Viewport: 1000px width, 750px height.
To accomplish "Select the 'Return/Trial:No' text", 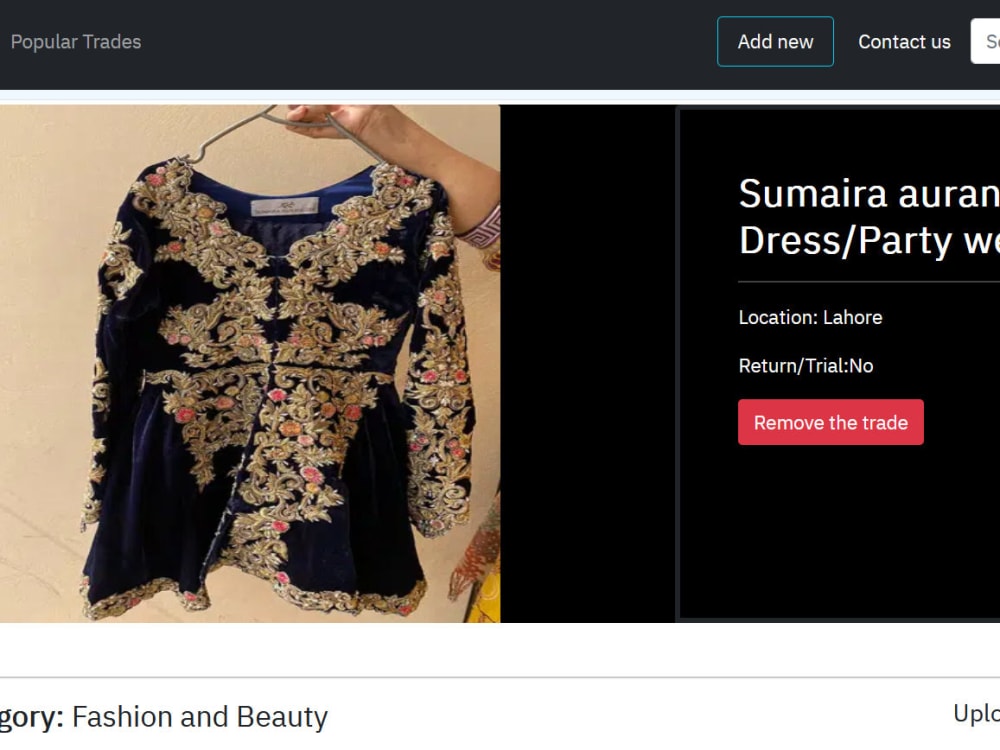I will pyautogui.click(x=805, y=366).
